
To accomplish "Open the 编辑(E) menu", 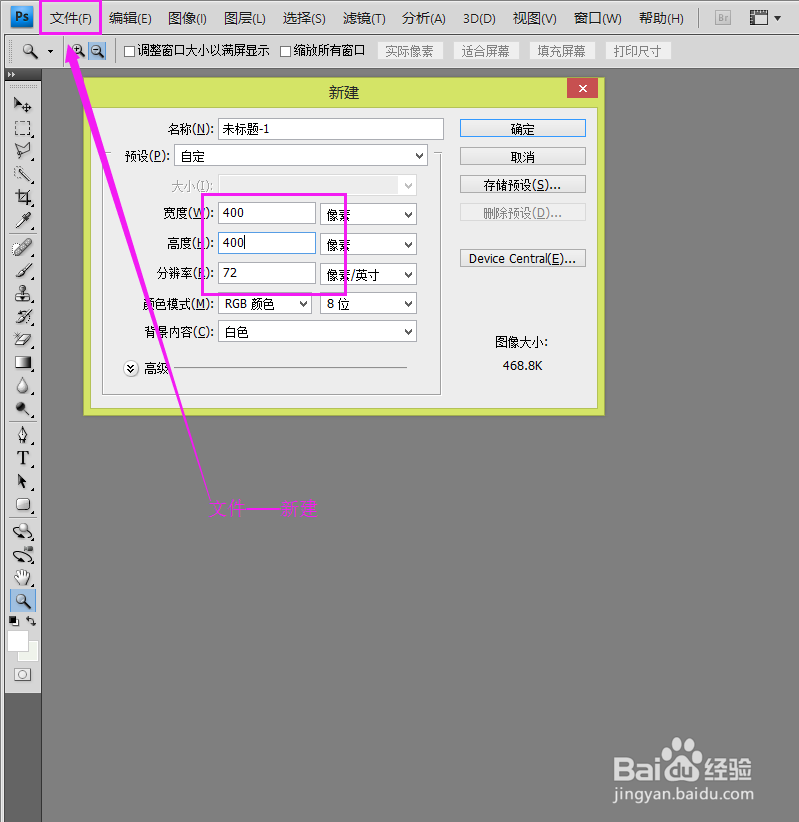I will 130,18.
